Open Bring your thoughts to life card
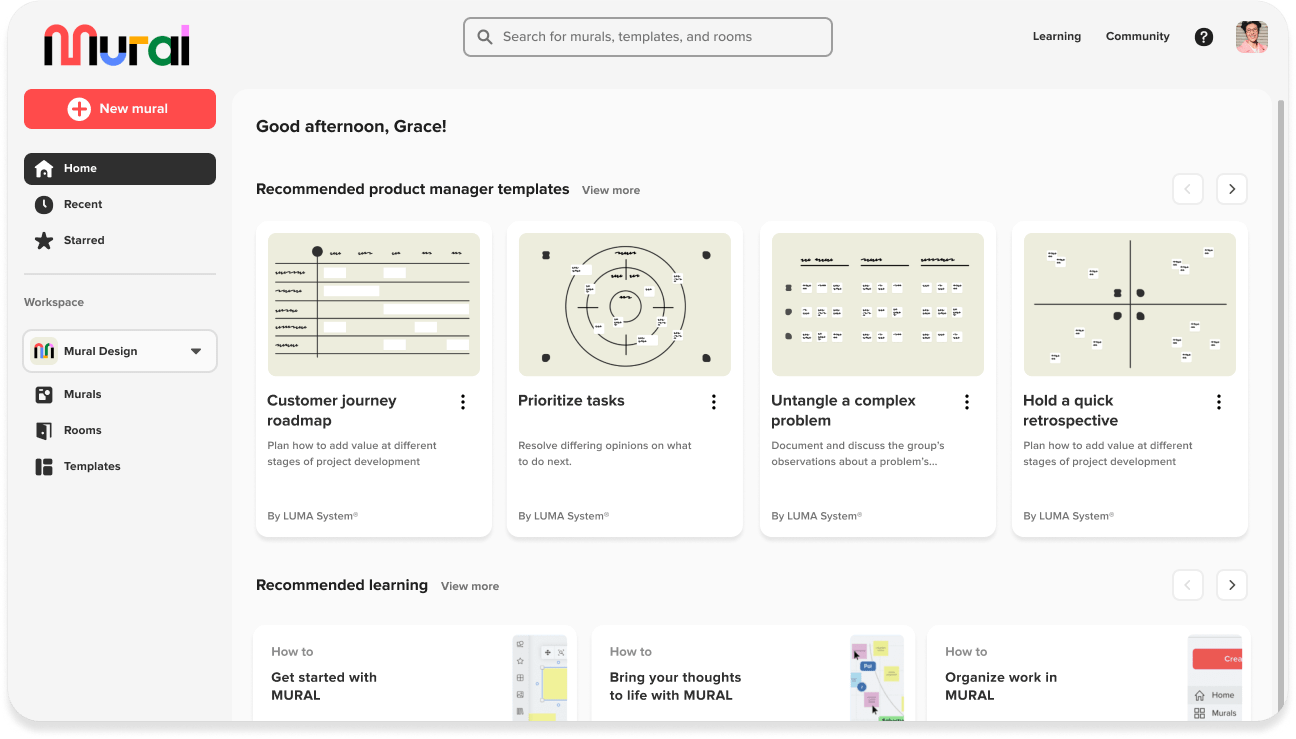The height and width of the screenshot is (739, 1296). point(752,674)
